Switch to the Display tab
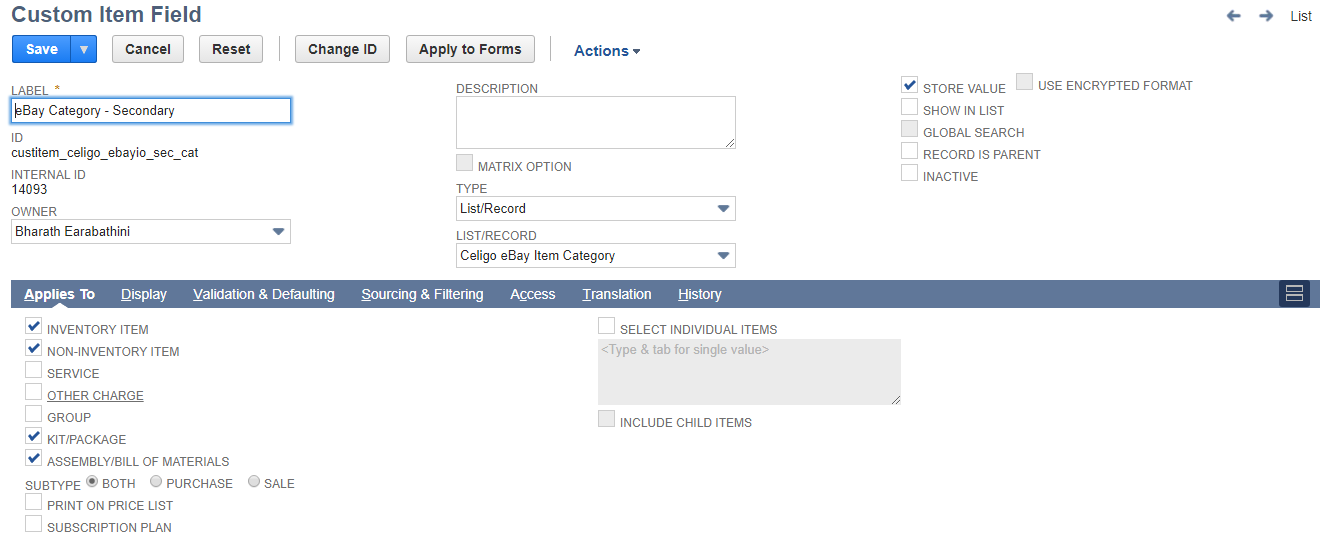The image size is (1325, 543). click(144, 294)
